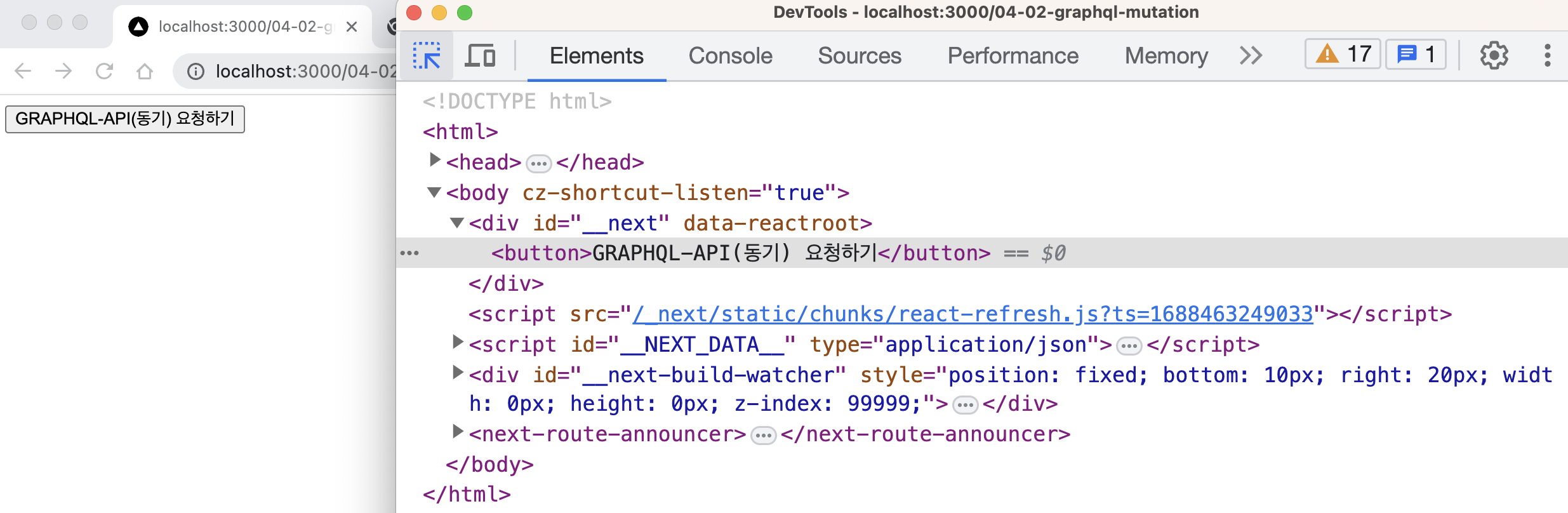This screenshot has width=1568, height=513.
Task: Close the localhost:3000 browser tab
Action: click(352, 27)
